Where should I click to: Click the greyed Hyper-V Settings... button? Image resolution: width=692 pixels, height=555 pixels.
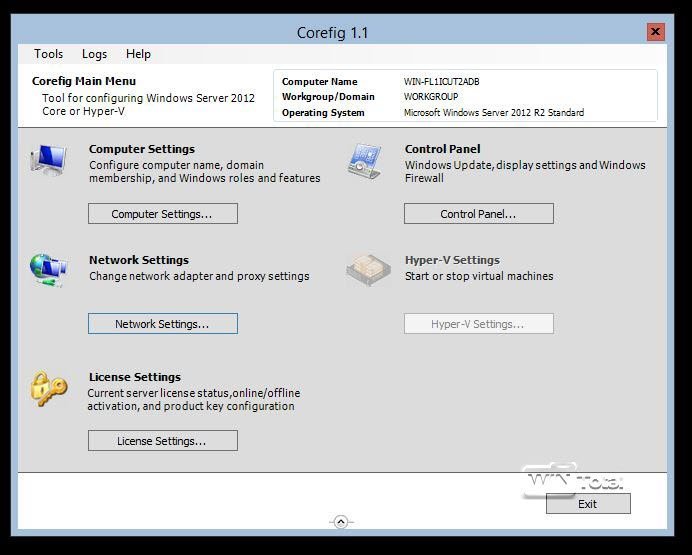click(479, 323)
